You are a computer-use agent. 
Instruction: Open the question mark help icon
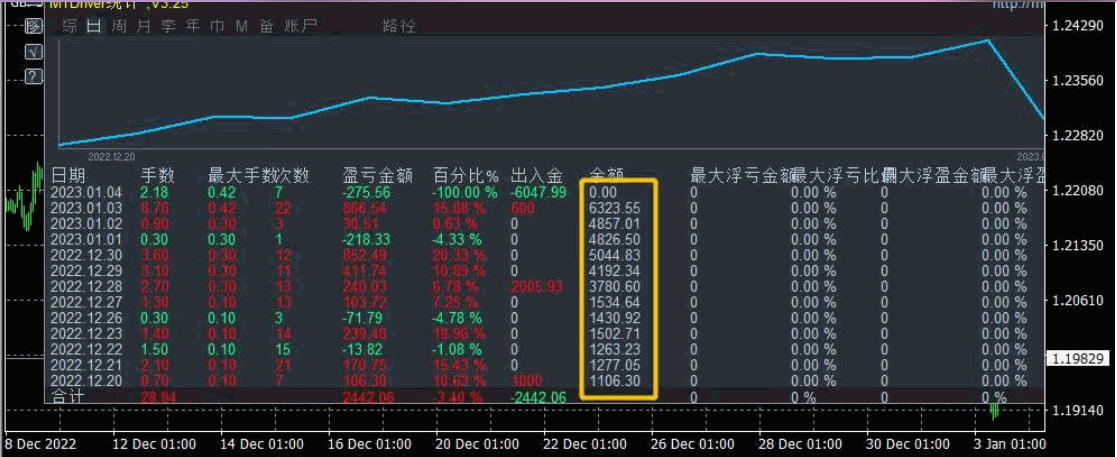33,76
